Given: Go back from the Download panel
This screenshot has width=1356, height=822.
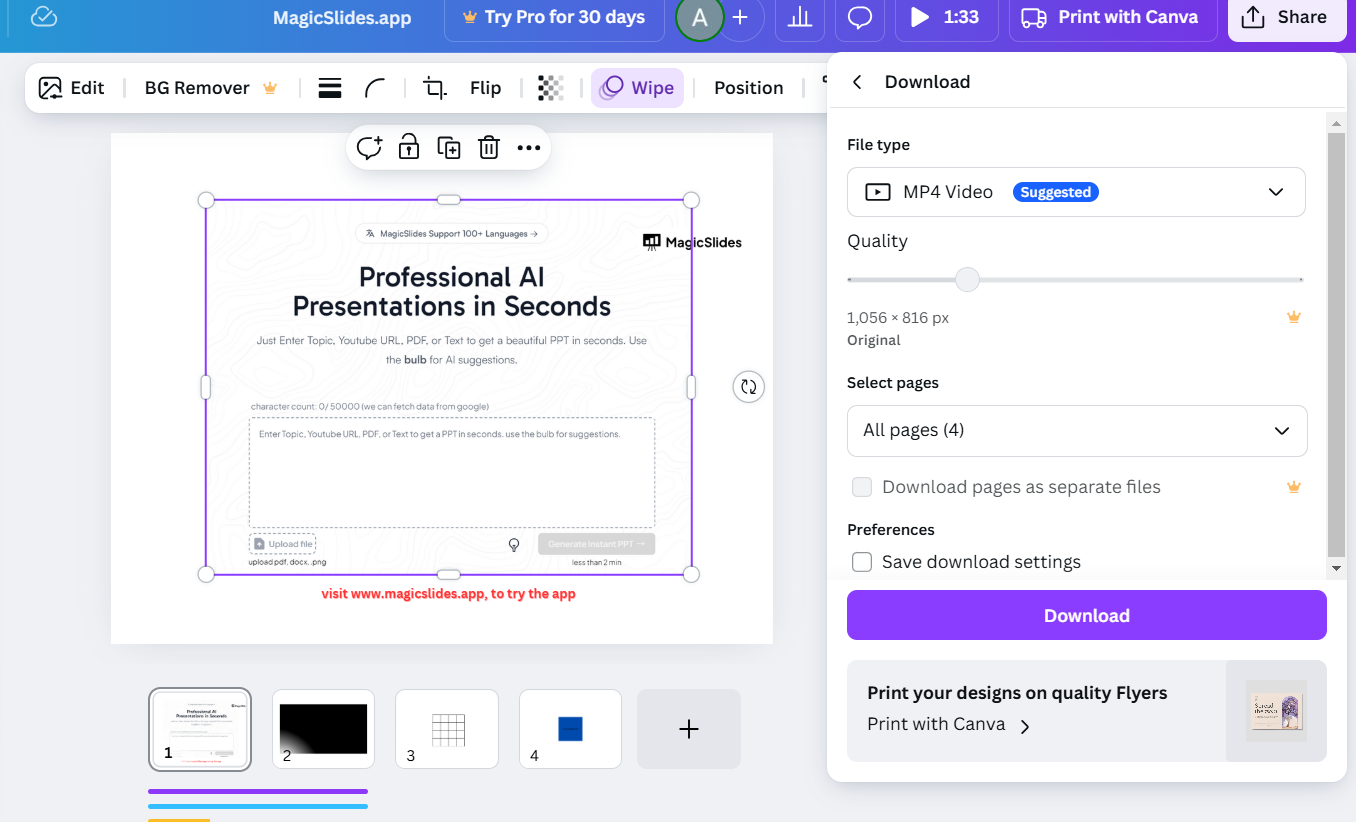Looking at the screenshot, I should [x=857, y=82].
